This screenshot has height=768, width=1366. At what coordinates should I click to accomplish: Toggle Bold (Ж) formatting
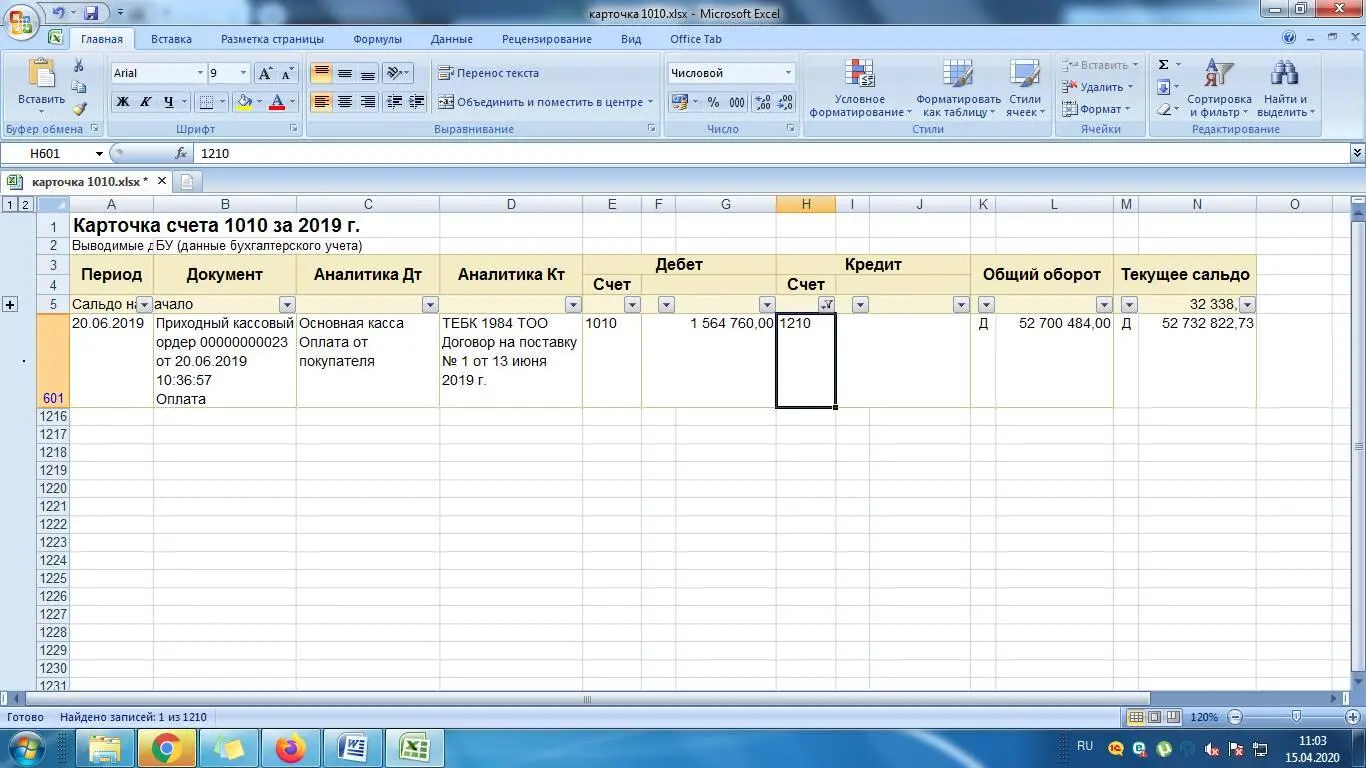[122, 102]
